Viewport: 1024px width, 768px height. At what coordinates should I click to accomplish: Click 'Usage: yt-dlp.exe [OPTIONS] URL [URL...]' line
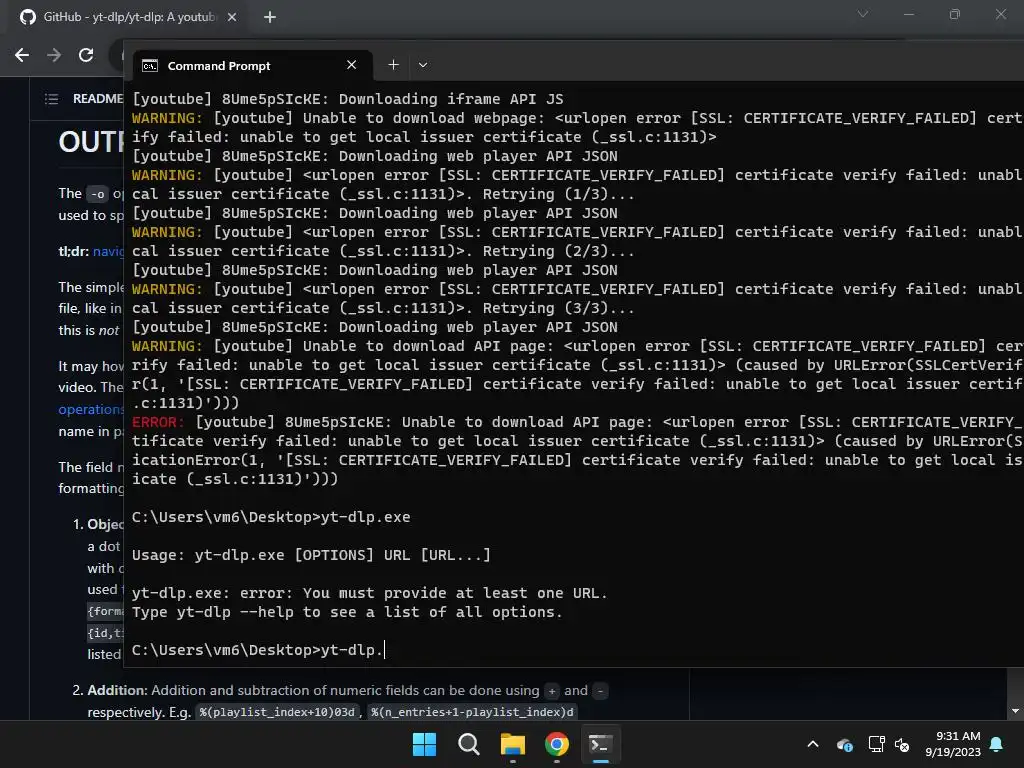tap(311, 555)
